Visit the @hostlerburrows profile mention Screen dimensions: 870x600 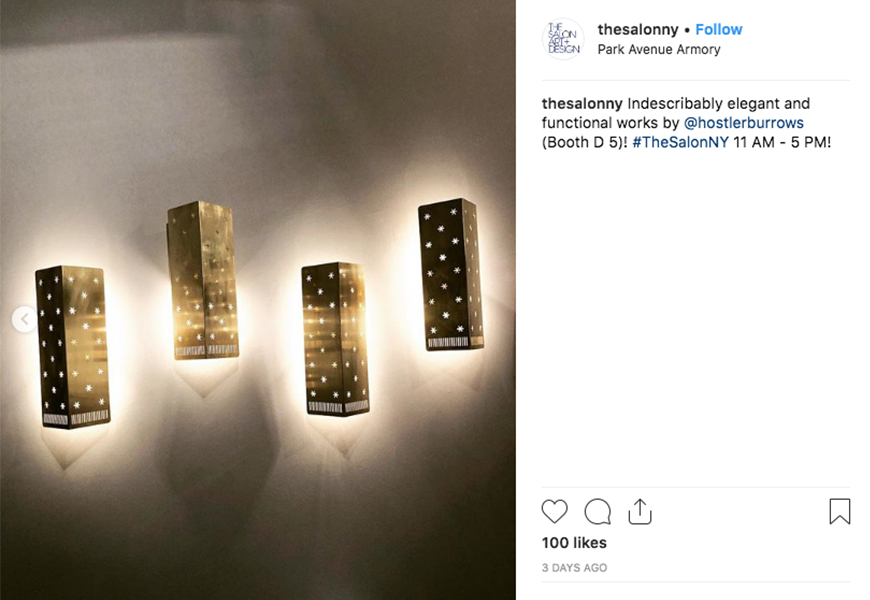[x=743, y=123]
